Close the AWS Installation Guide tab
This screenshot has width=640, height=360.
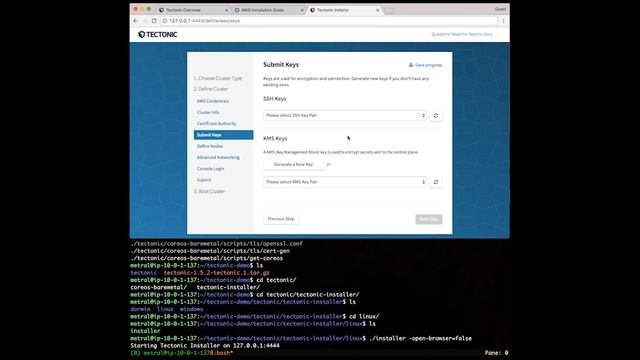302,10
